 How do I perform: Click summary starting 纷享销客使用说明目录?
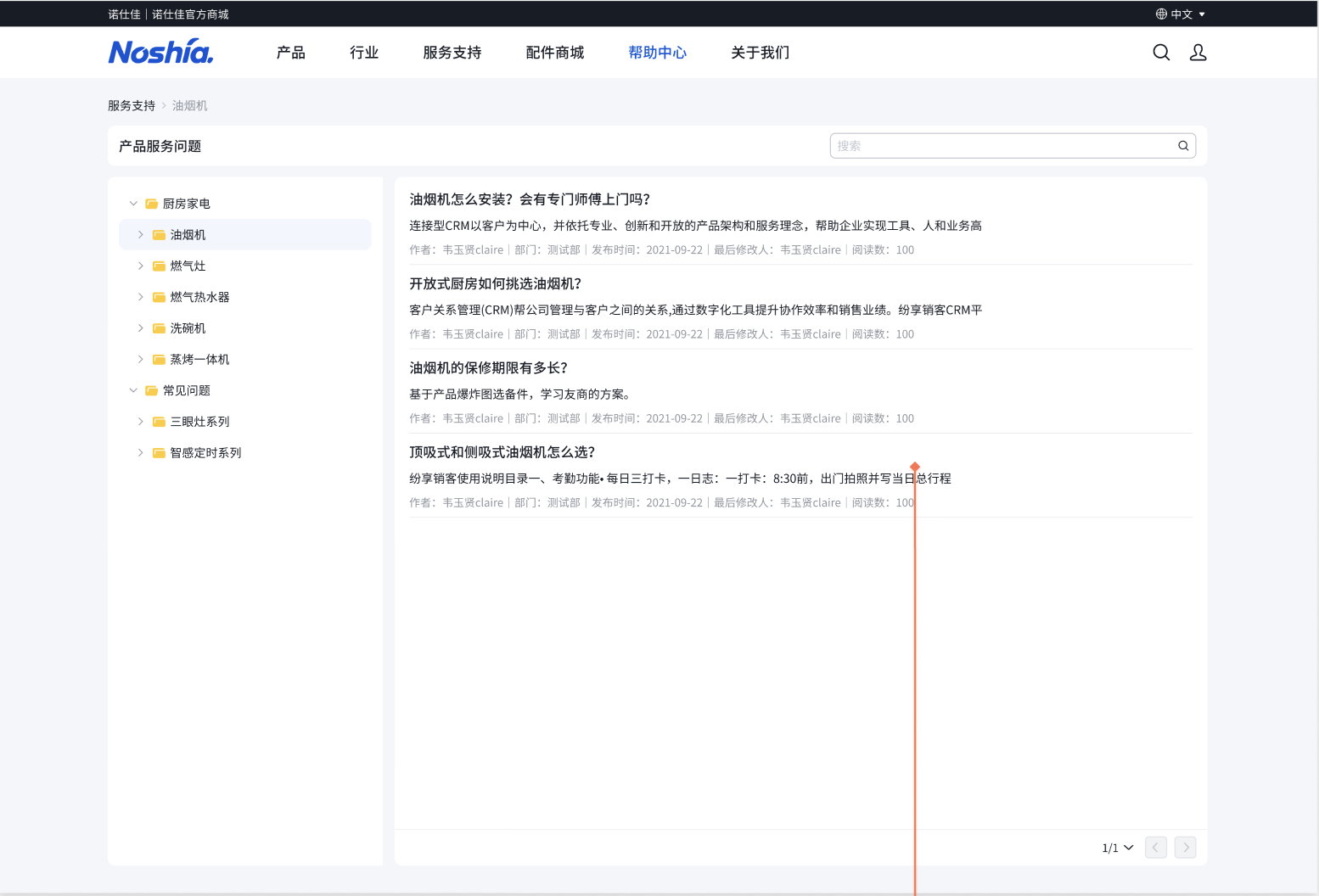click(x=680, y=479)
